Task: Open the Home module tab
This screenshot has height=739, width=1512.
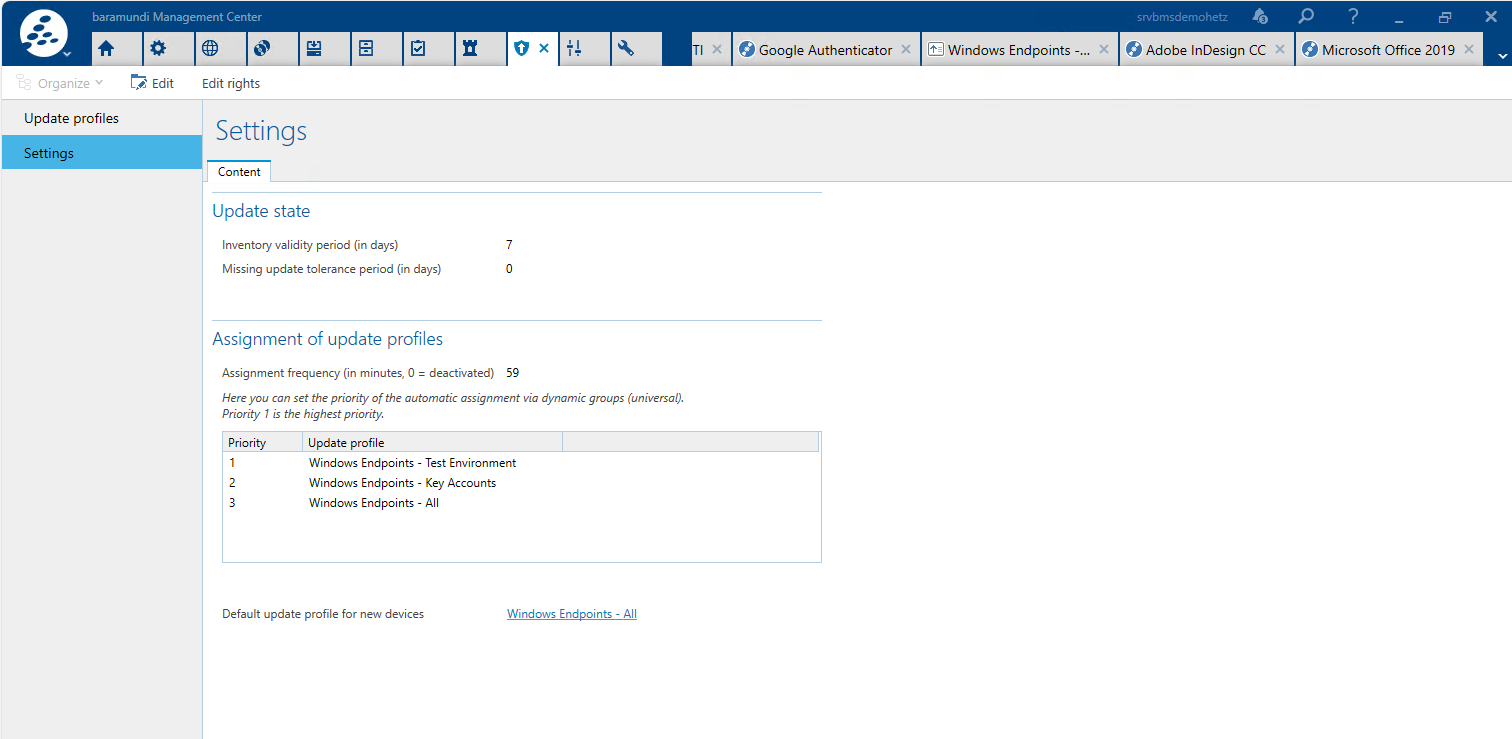Action: coord(106,49)
